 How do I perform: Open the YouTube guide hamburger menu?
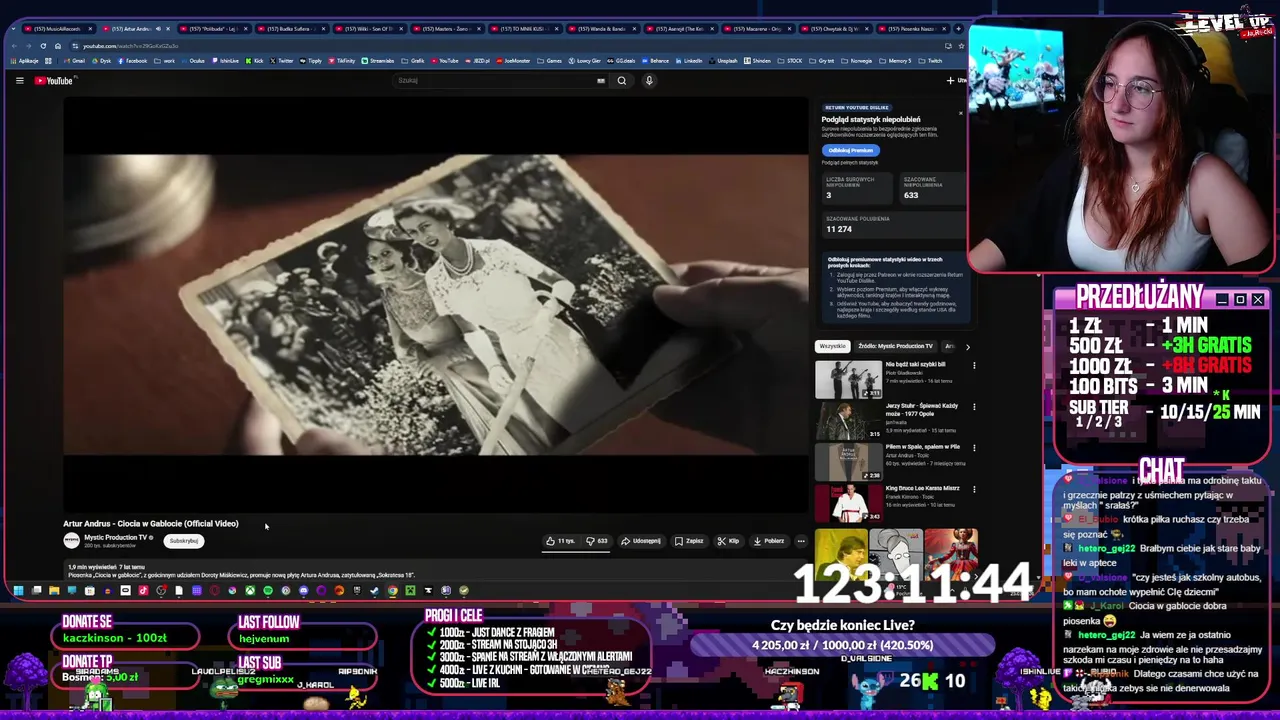[x=19, y=80]
